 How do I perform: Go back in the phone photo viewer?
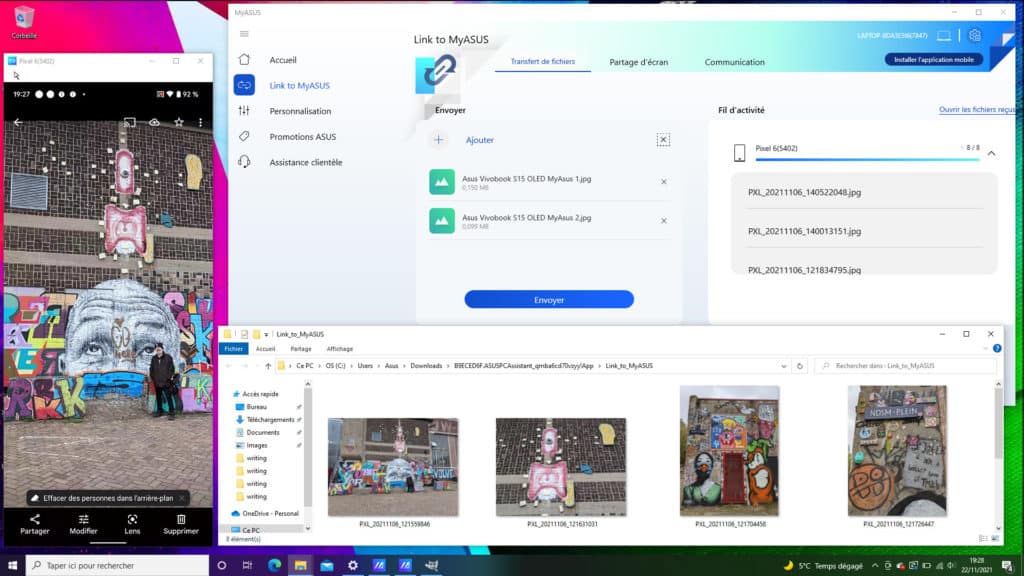coord(18,122)
